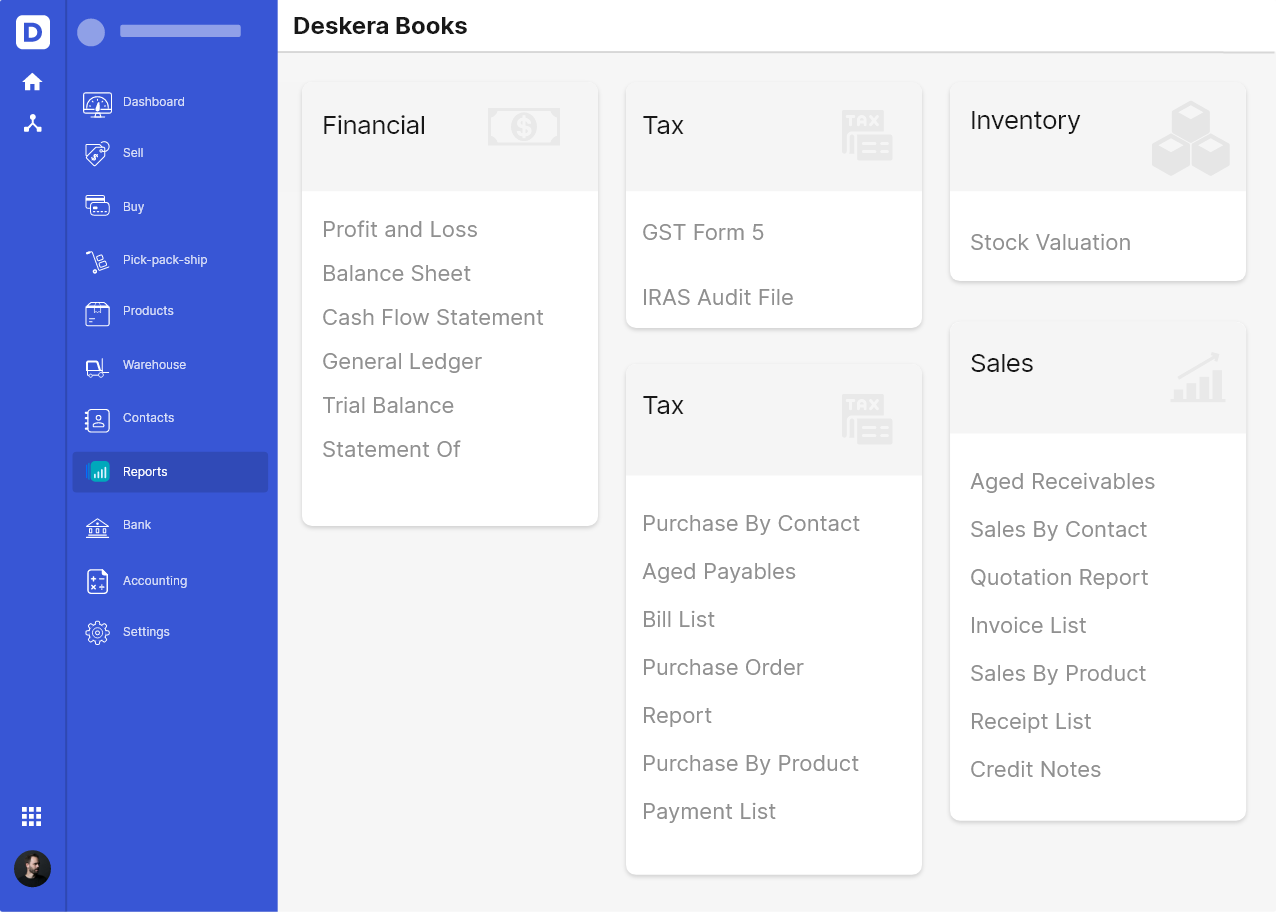Open the Dashboard menu item
This screenshot has width=1276, height=912.
[x=170, y=102]
